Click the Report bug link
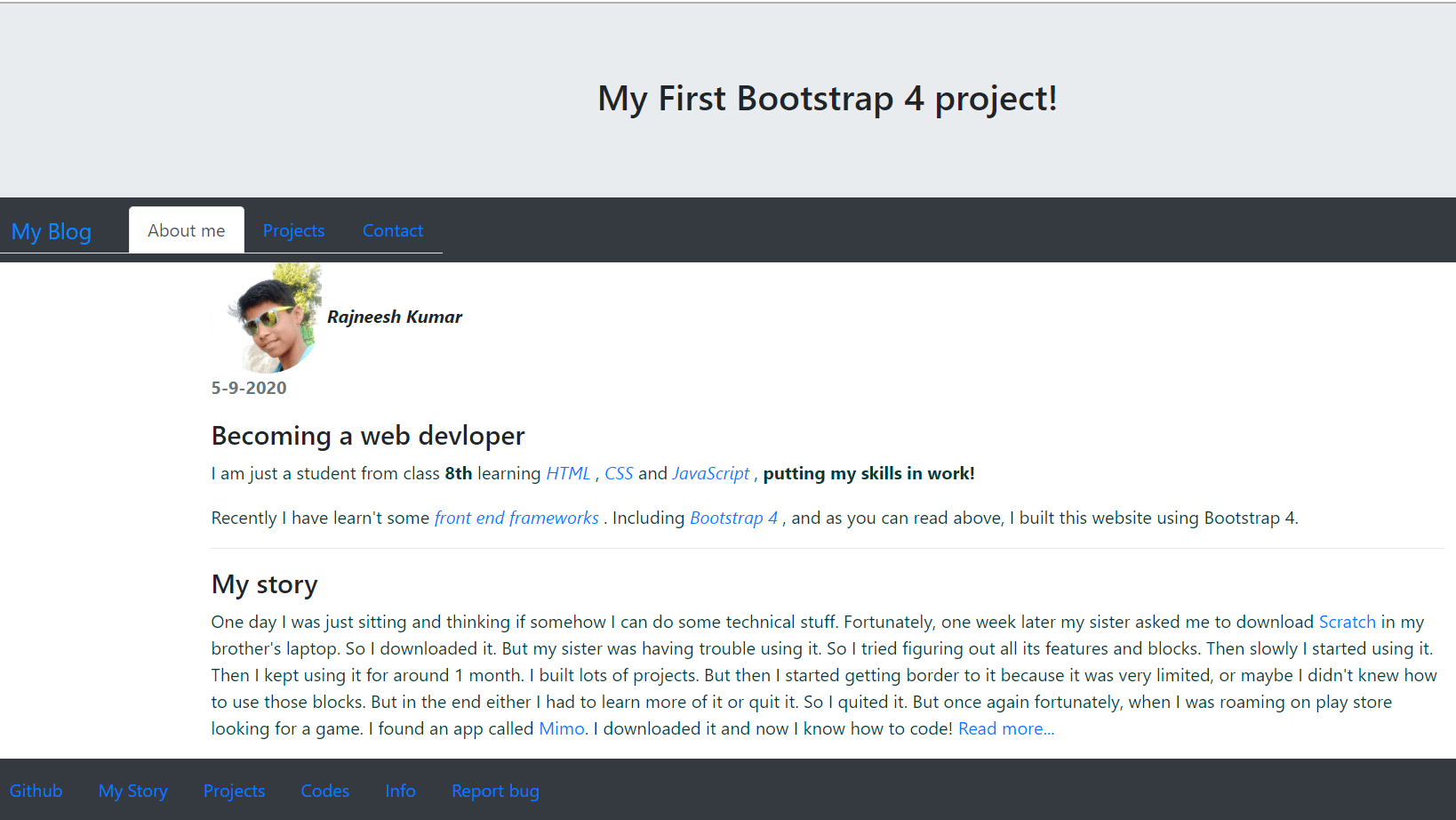 [496, 791]
